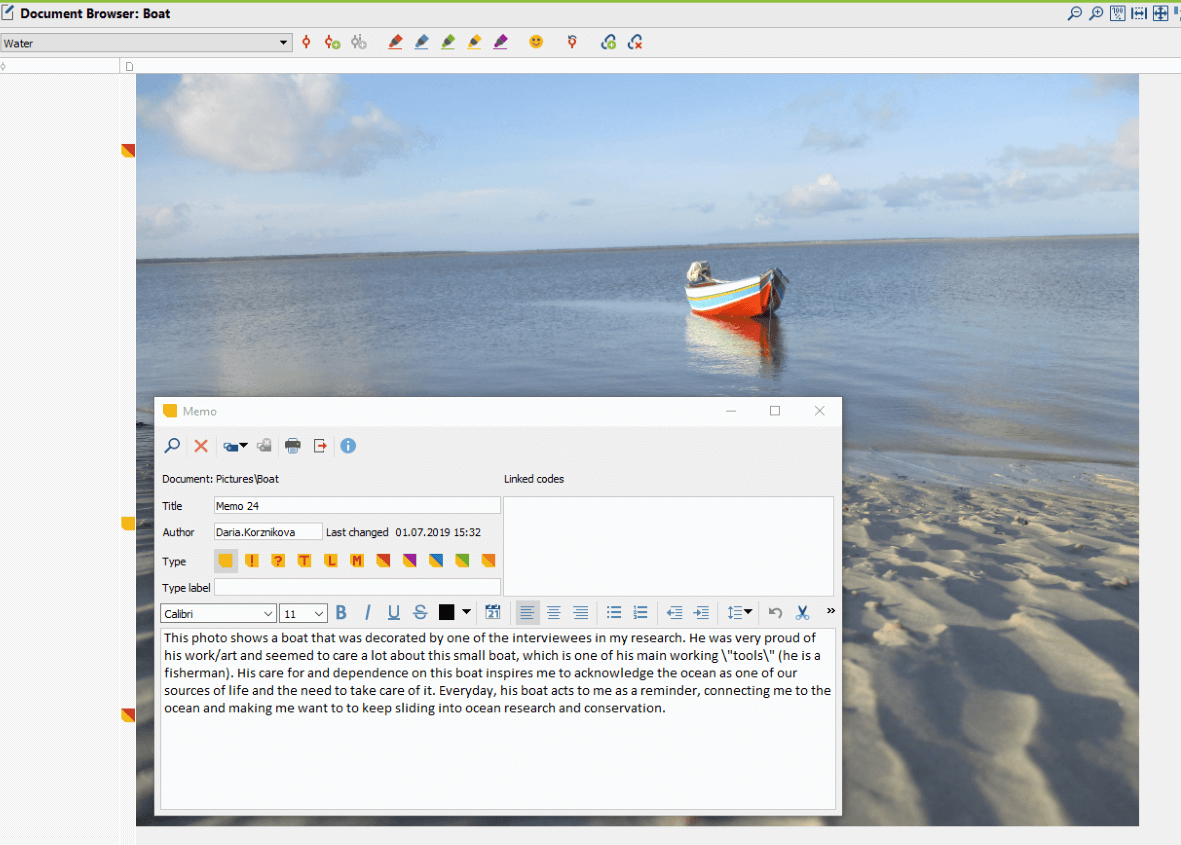Reset zoom to 100 percent
The height and width of the screenshot is (845, 1181).
pyautogui.click(x=1118, y=14)
